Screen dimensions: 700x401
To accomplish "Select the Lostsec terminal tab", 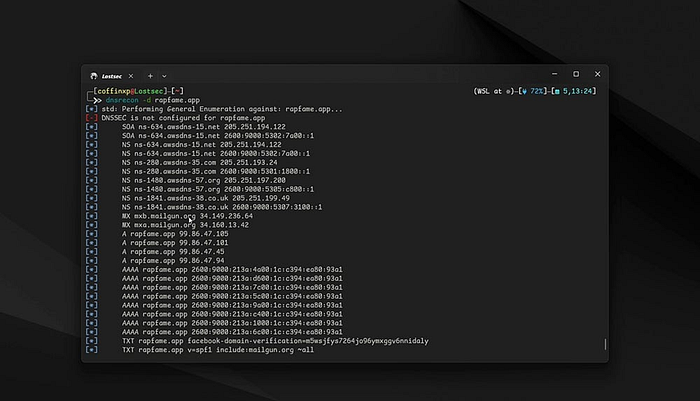I will click(112, 76).
